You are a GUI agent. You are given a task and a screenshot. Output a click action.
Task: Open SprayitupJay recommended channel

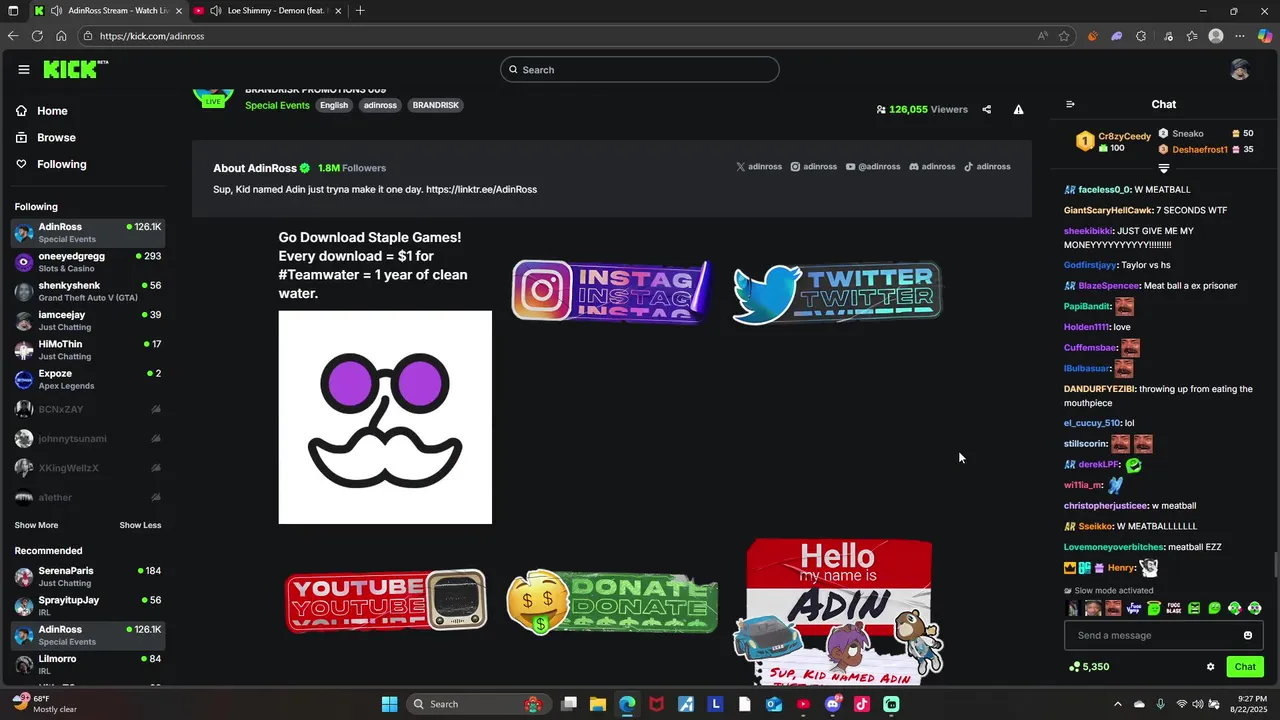pos(88,606)
